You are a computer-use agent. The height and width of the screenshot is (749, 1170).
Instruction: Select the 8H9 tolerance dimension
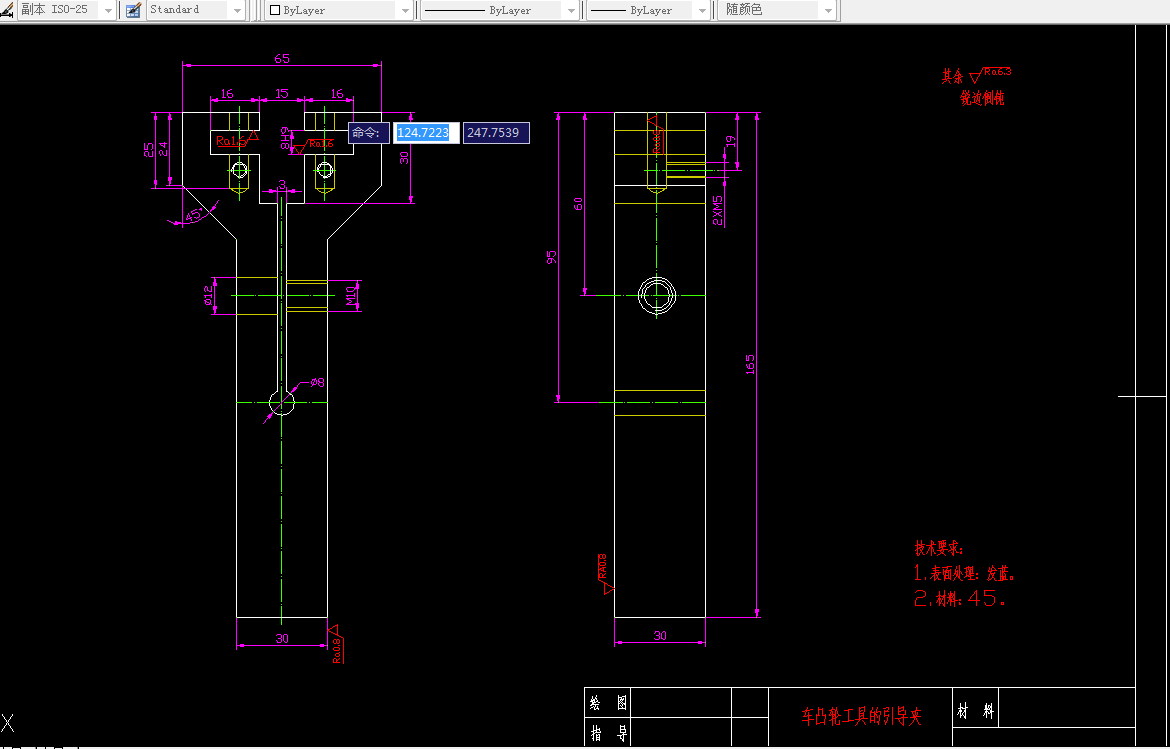pyautogui.click(x=284, y=138)
